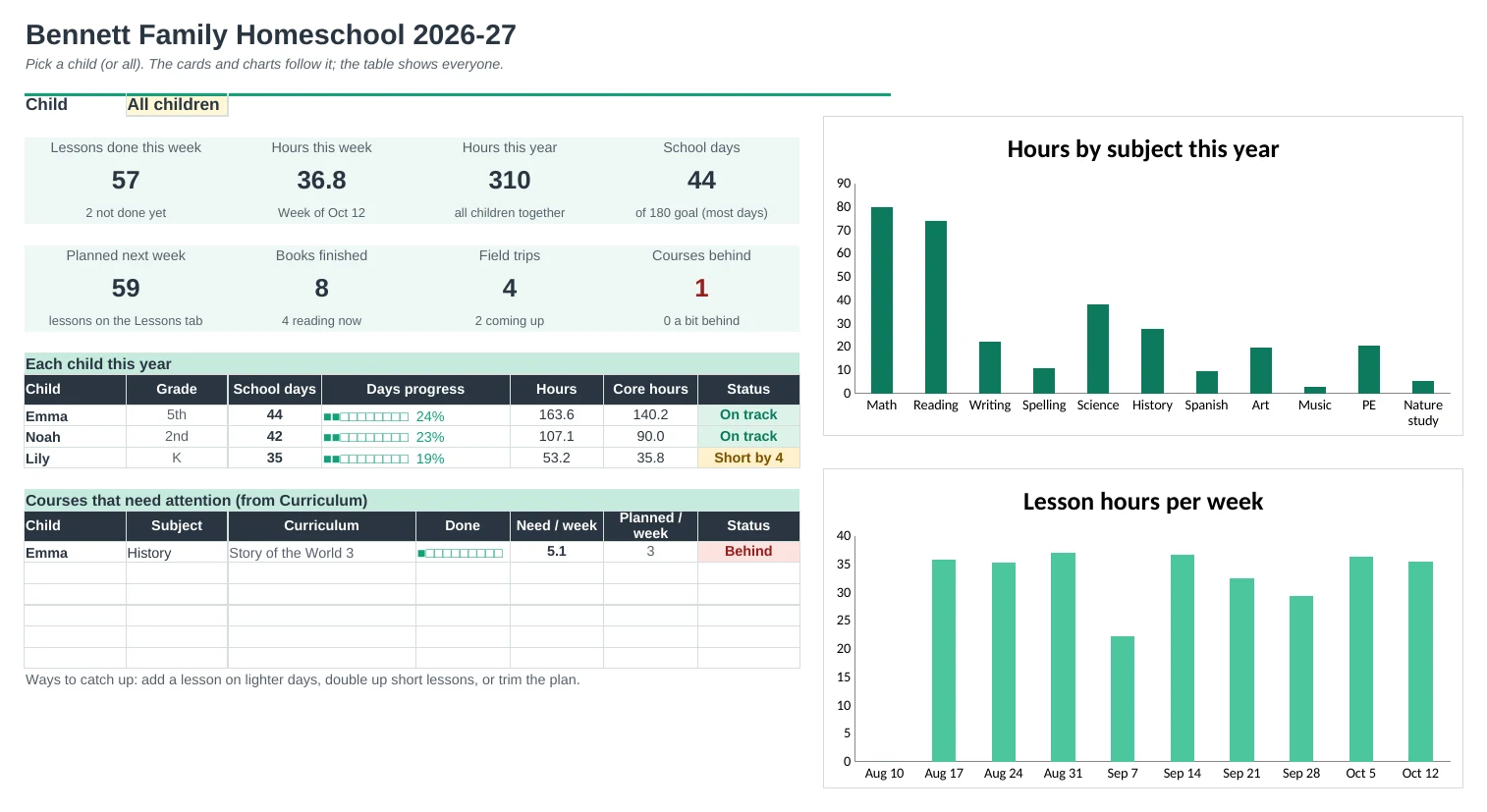
Task: Select the History course Done progress bar
Action: 461,553
